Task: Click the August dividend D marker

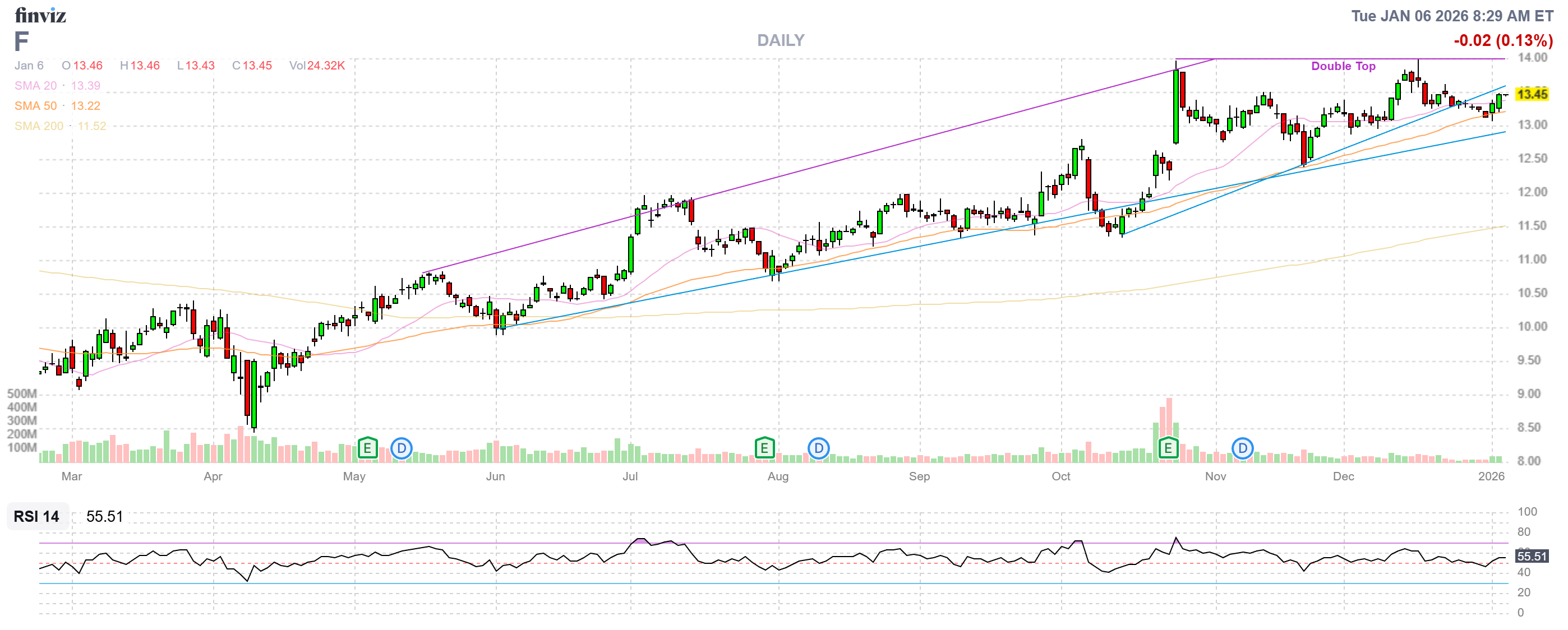Action: [x=819, y=449]
